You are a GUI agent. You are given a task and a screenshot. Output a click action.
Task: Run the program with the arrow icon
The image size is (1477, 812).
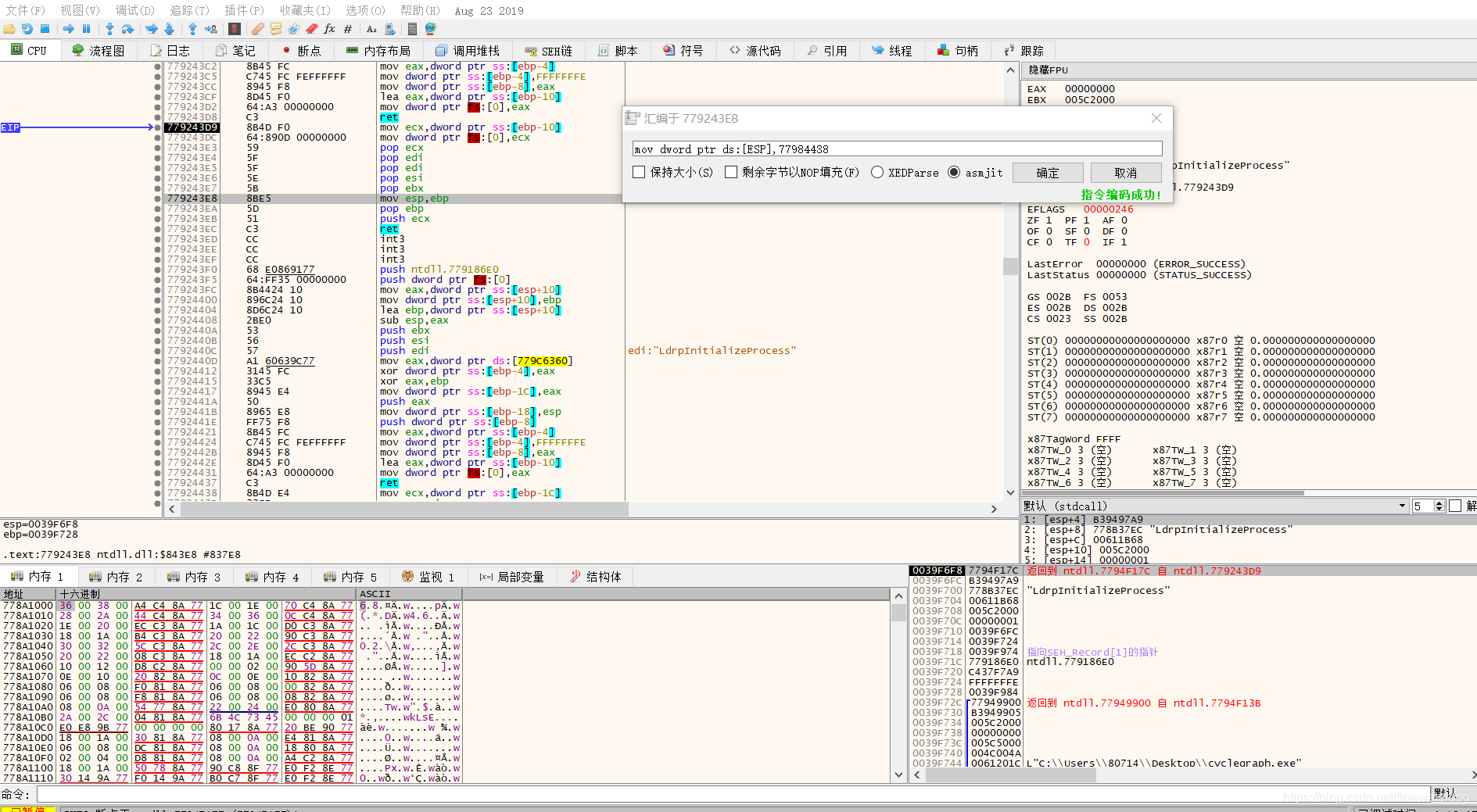pos(69,29)
